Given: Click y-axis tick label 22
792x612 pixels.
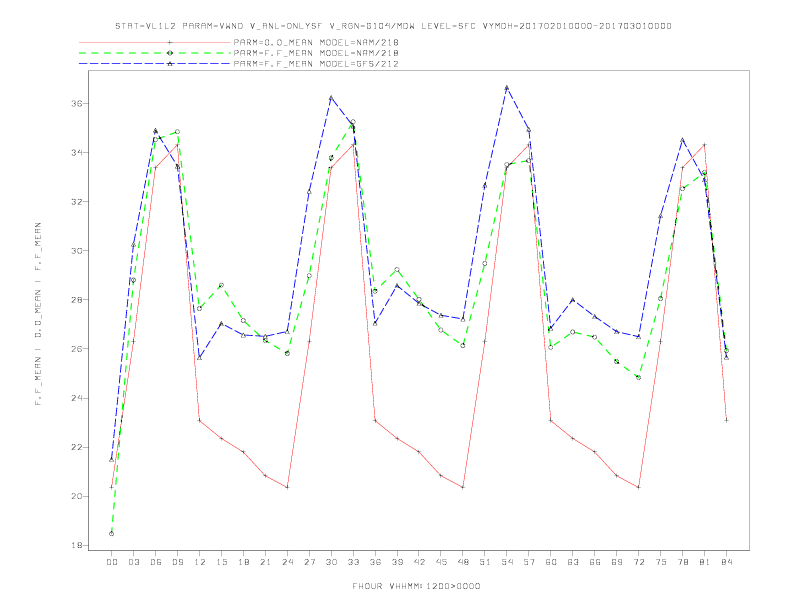Looking at the screenshot, I should pos(77,447).
